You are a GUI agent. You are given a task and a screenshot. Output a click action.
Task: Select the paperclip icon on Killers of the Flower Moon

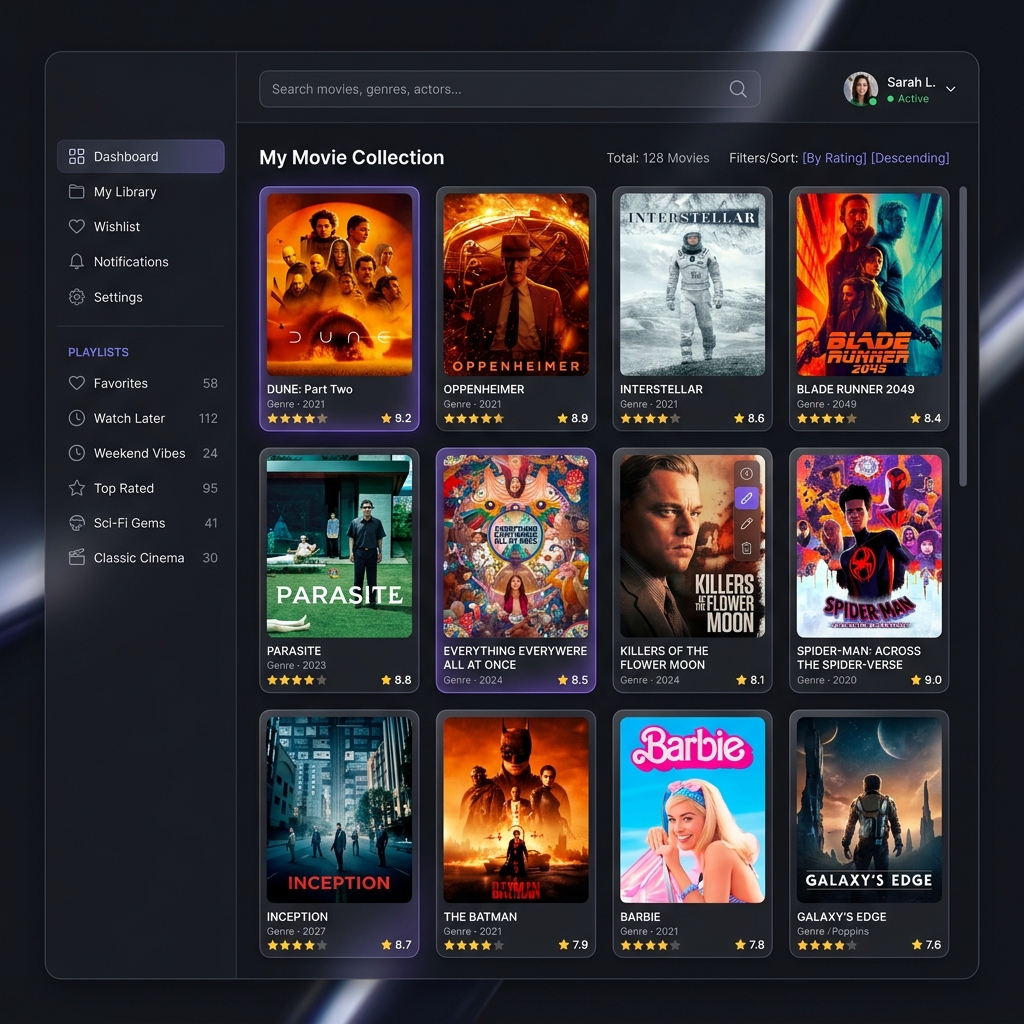point(746,498)
